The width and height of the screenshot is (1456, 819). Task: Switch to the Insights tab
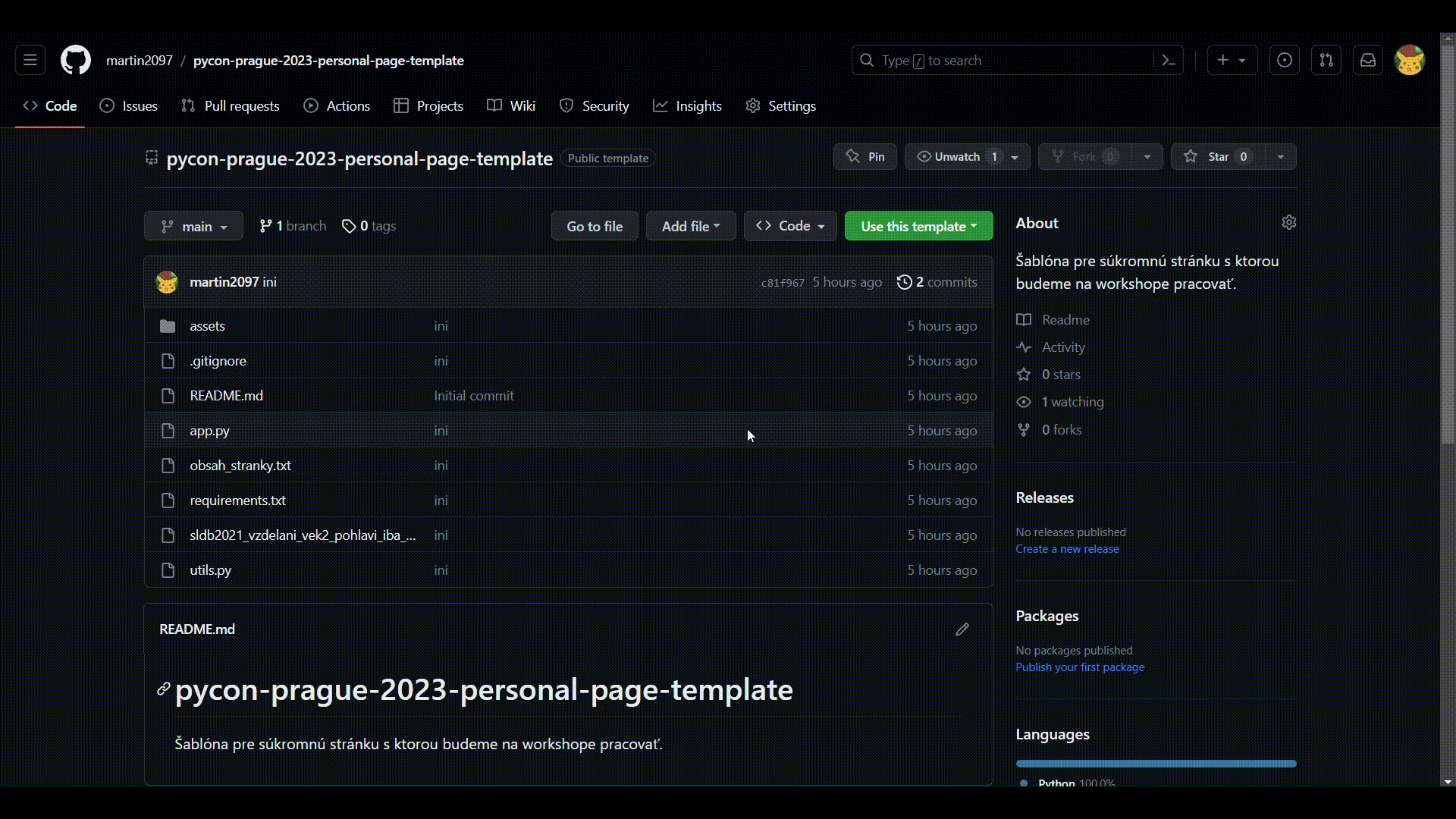tap(687, 106)
